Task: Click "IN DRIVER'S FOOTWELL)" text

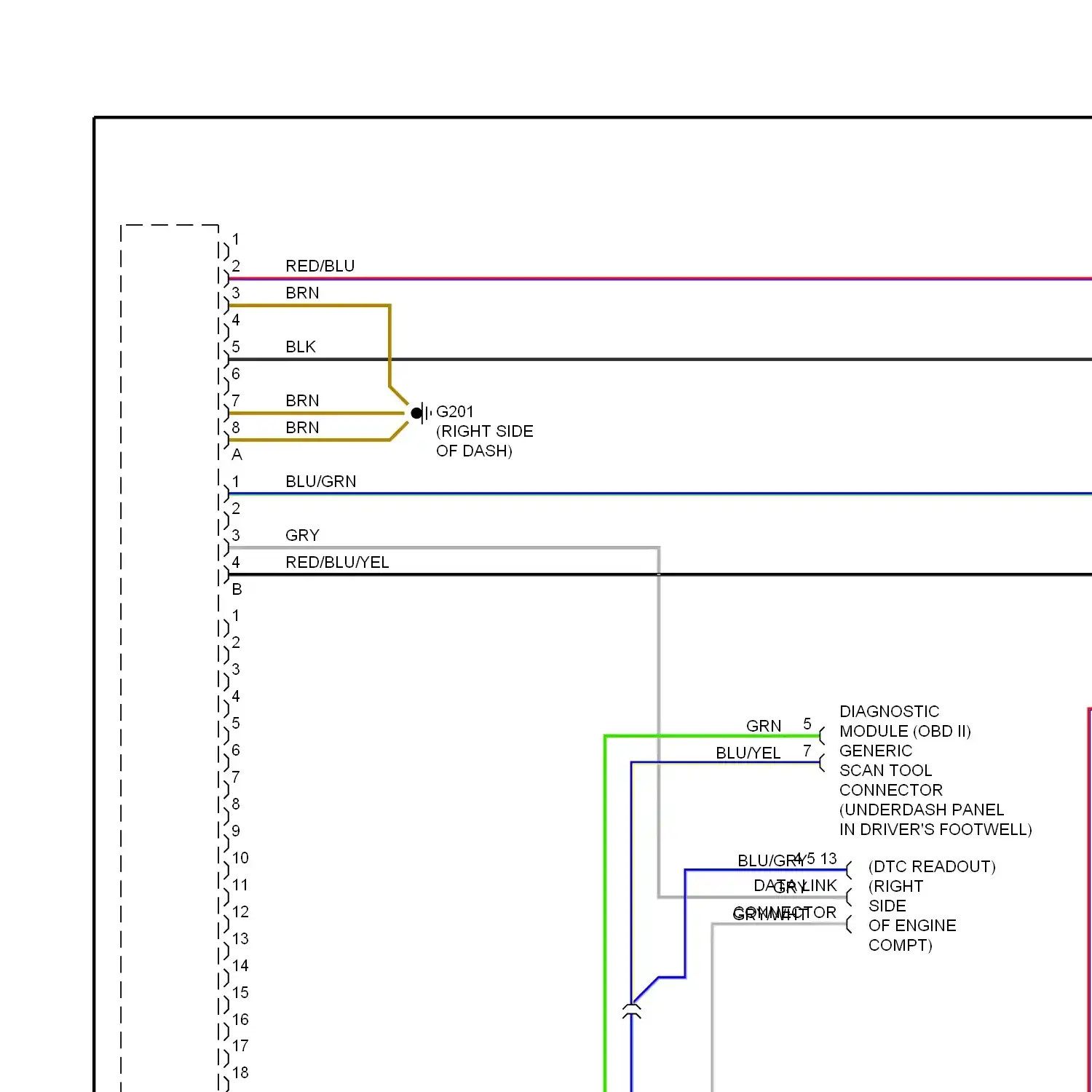Action: click(x=936, y=829)
